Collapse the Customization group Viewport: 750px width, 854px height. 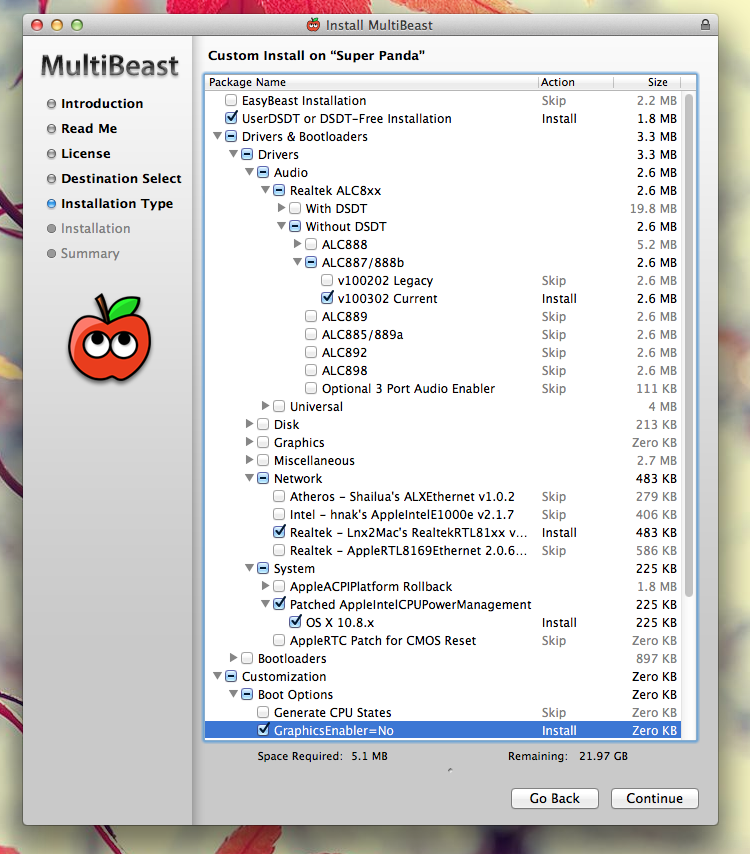point(217,675)
